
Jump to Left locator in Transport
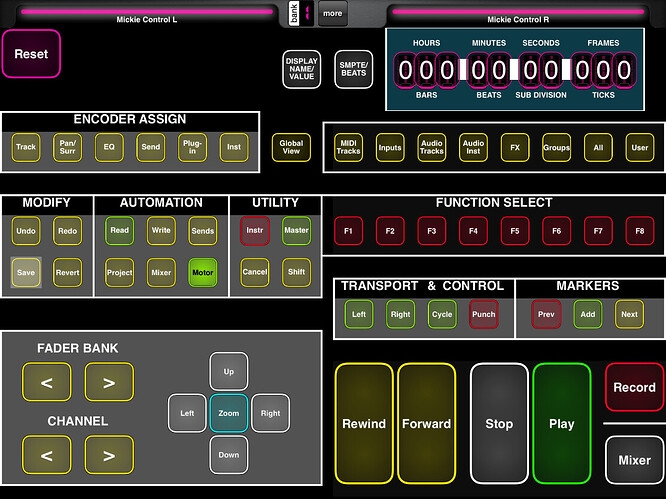(x=359, y=314)
